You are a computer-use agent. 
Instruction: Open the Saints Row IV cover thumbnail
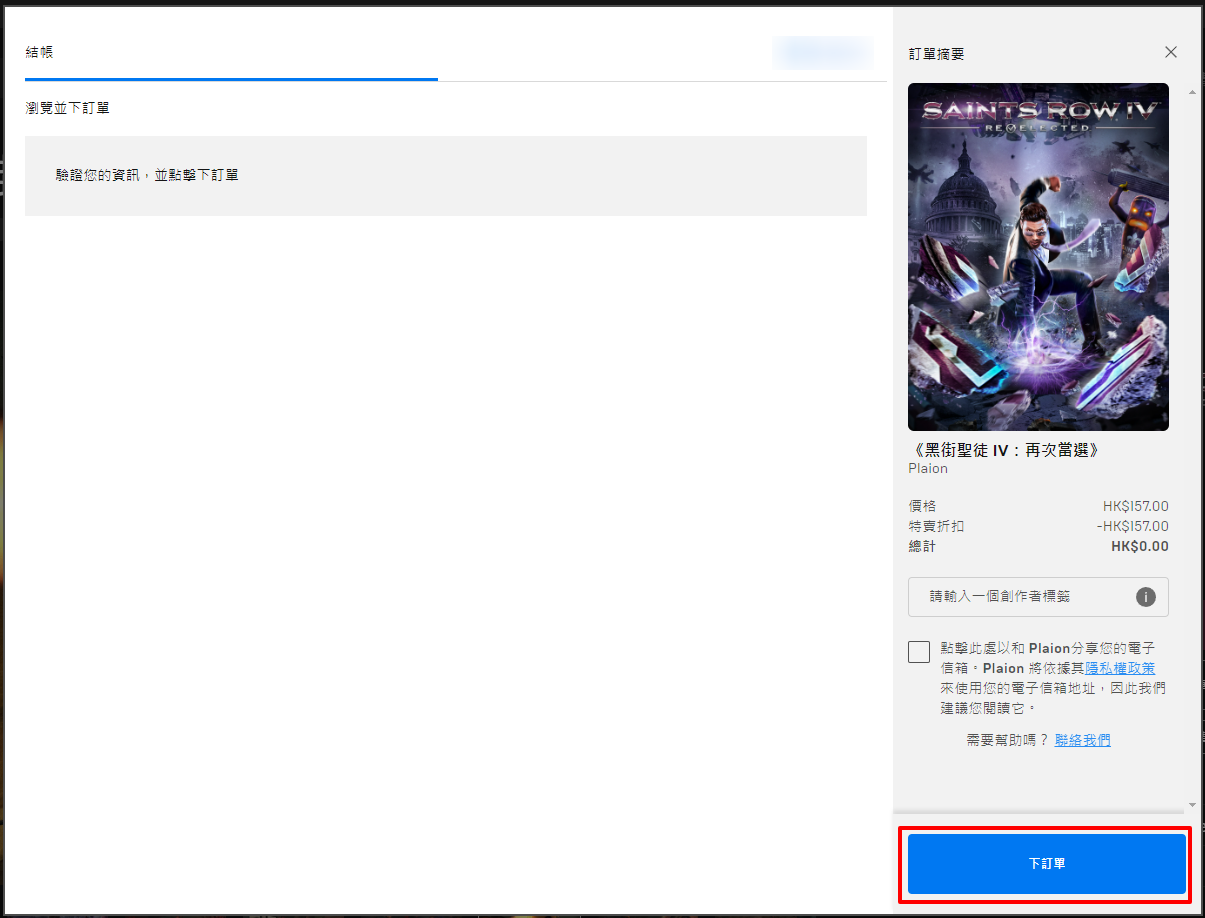click(x=1038, y=257)
